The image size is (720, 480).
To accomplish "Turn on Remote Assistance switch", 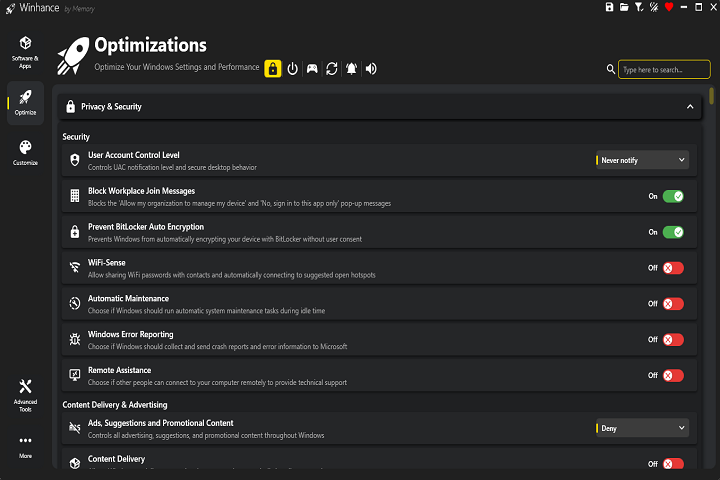I will tap(672, 376).
